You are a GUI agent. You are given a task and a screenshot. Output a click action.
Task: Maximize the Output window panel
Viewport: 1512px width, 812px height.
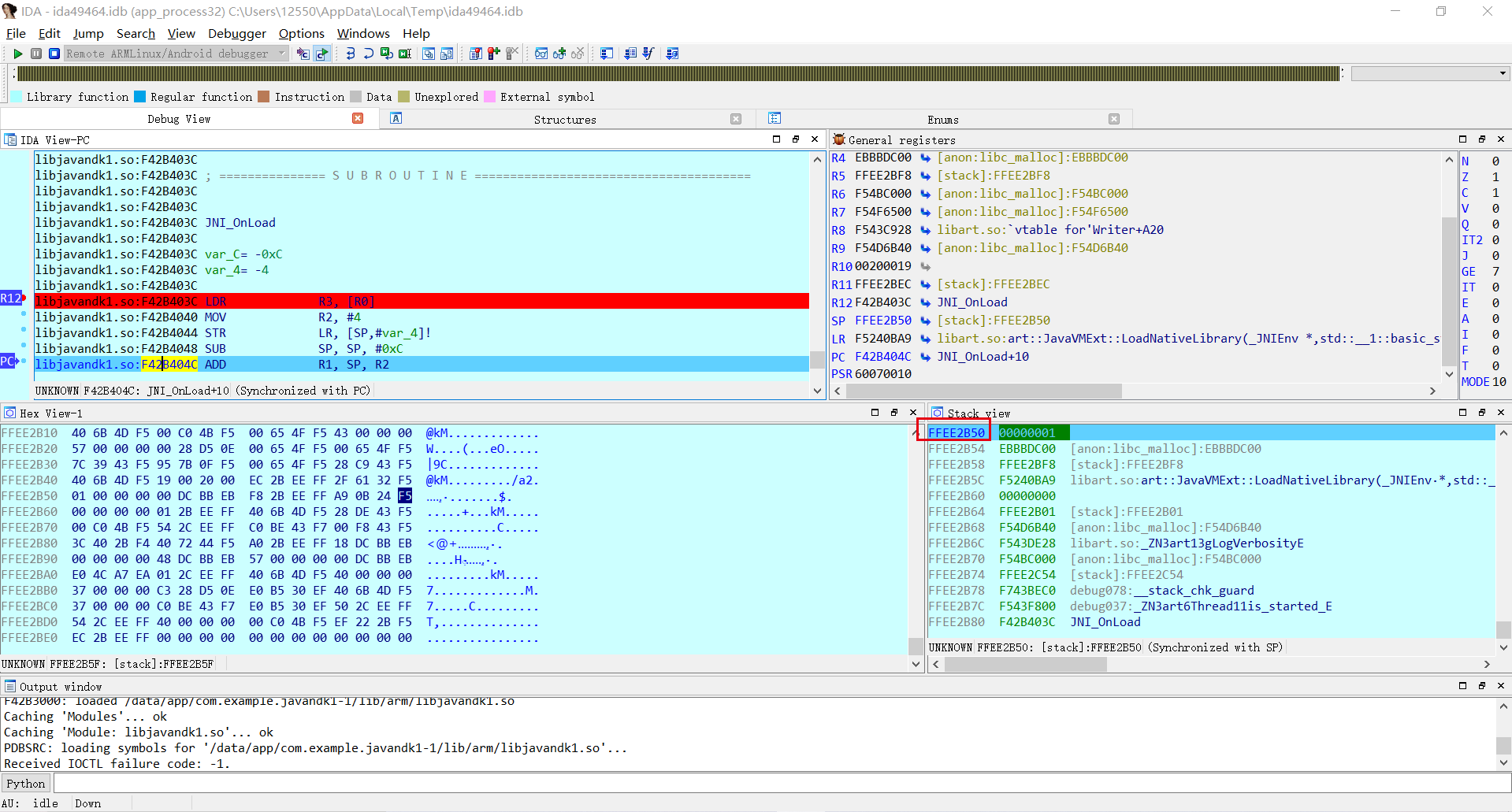click(x=1463, y=685)
